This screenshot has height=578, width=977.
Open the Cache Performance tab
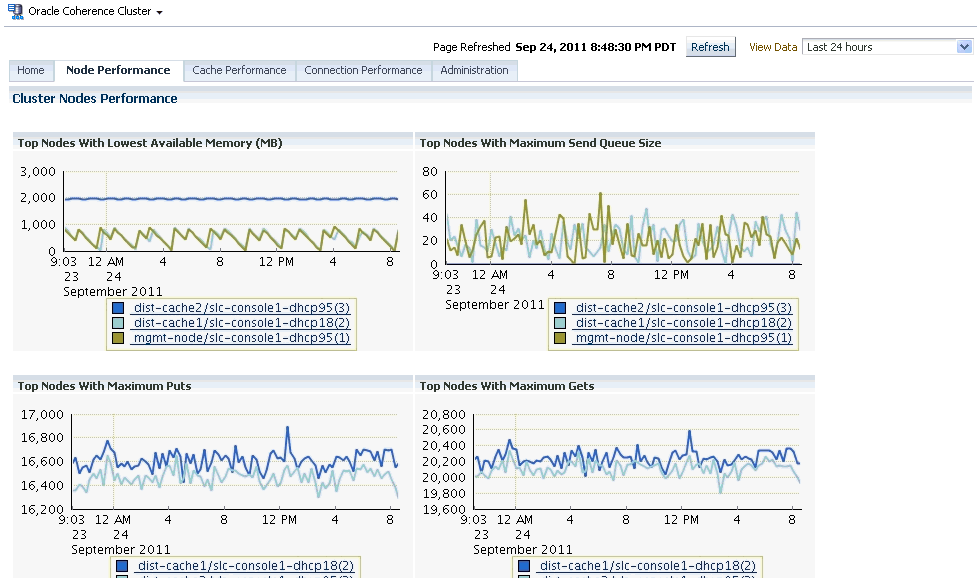point(239,70)
